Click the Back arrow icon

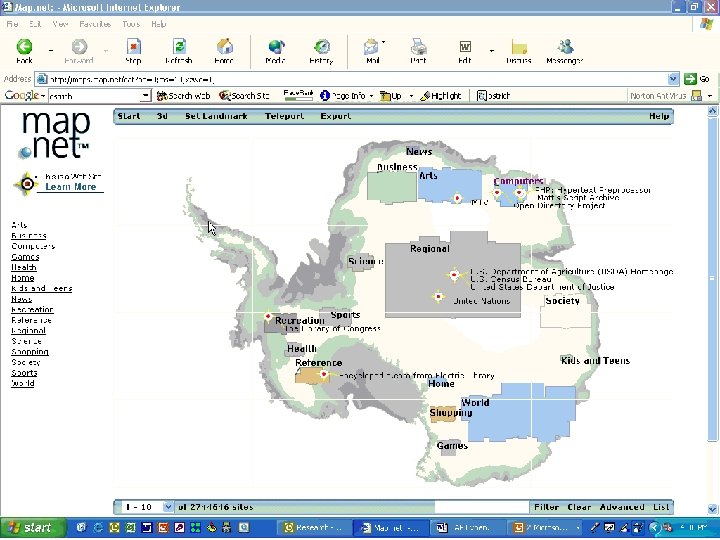pyautogui.click(x=24, y=47)
